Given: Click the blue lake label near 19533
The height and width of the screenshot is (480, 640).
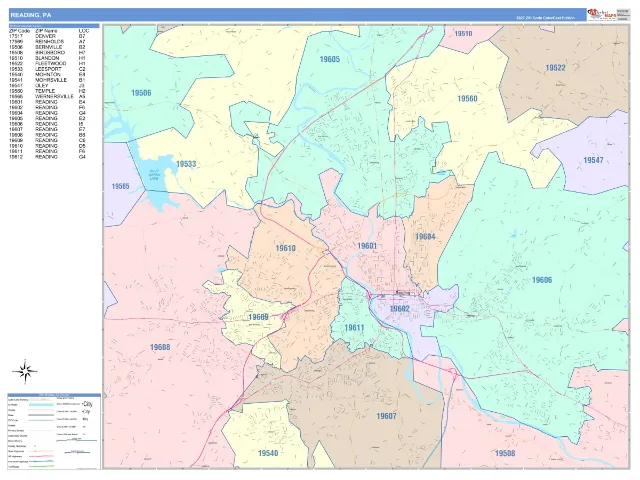Looking at the screenshot, I should tap(154, 175).
